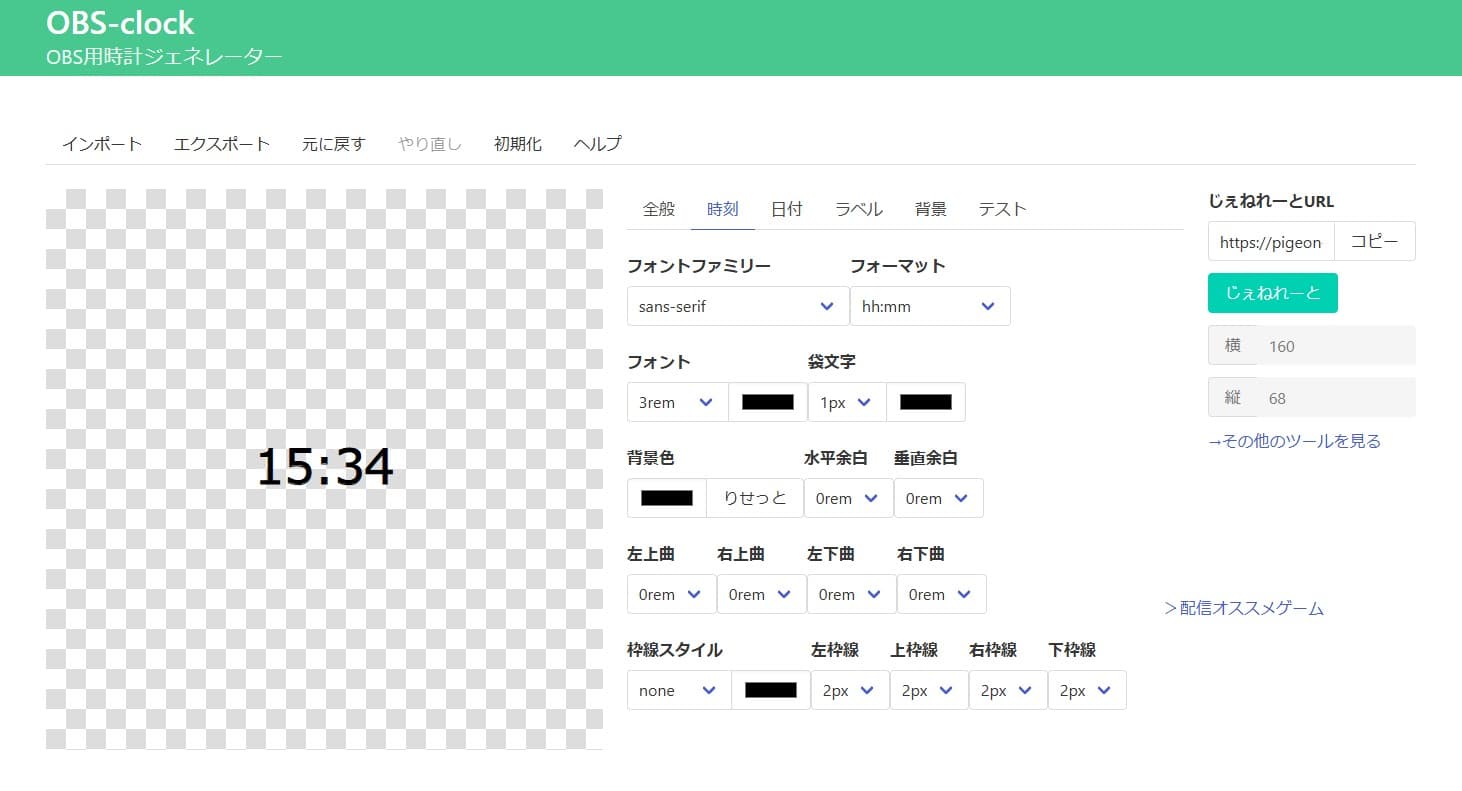Click the りせっと background reset button
The image size is (1462, 791).
tap(754, 498)
